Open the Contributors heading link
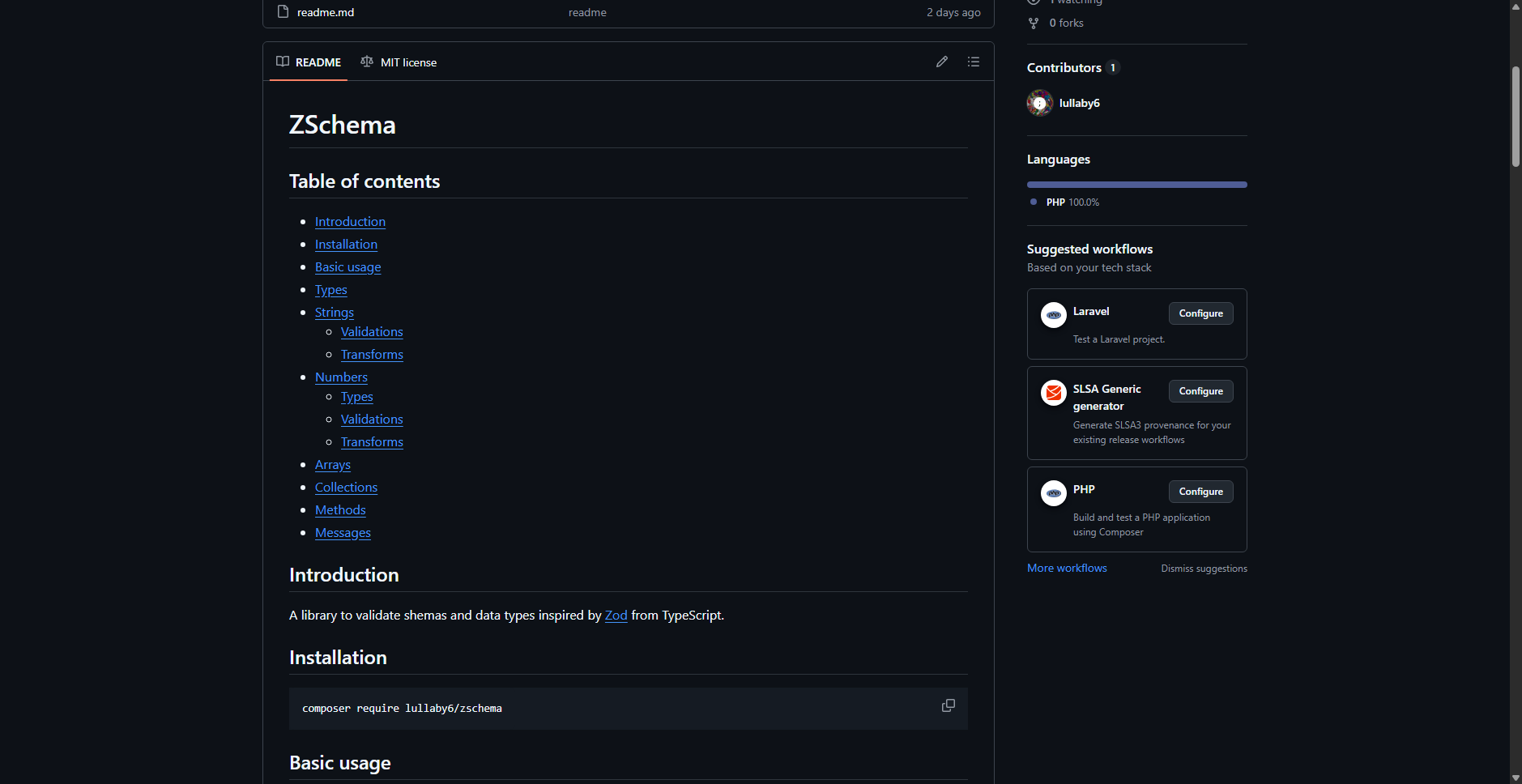Image resolution: width=1522 pixels, height=784 pixels. tap(1073, 67)
